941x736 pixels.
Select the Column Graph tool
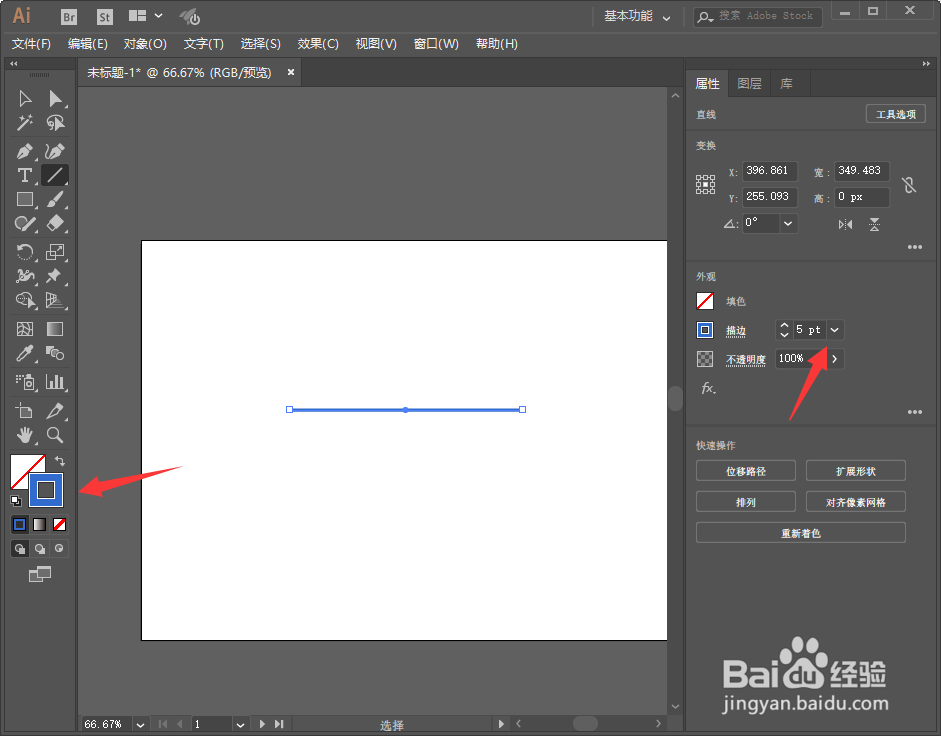pyautogui.click(x=55, y=382)
